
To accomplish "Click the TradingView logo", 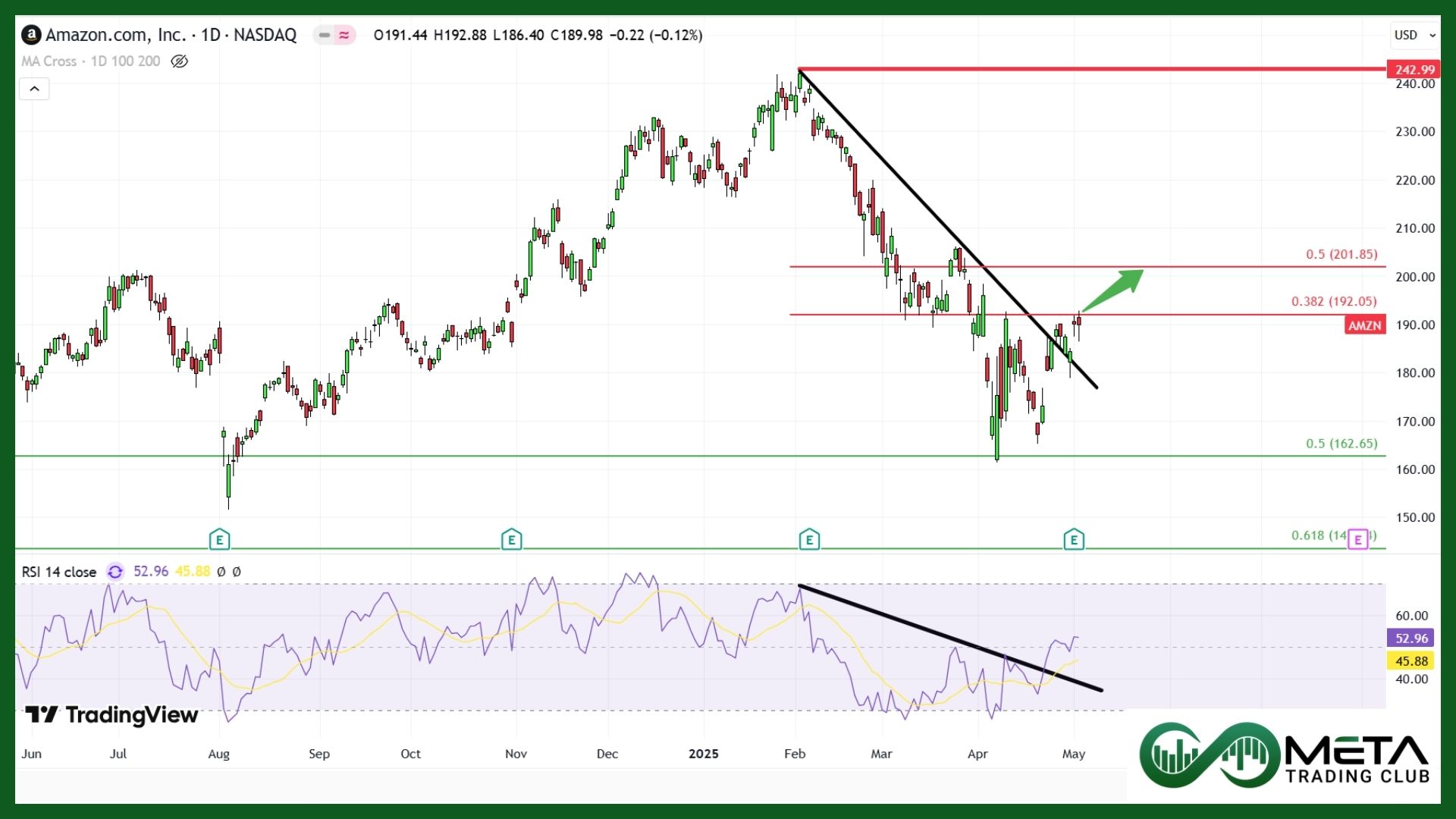I will pos(111,715).
